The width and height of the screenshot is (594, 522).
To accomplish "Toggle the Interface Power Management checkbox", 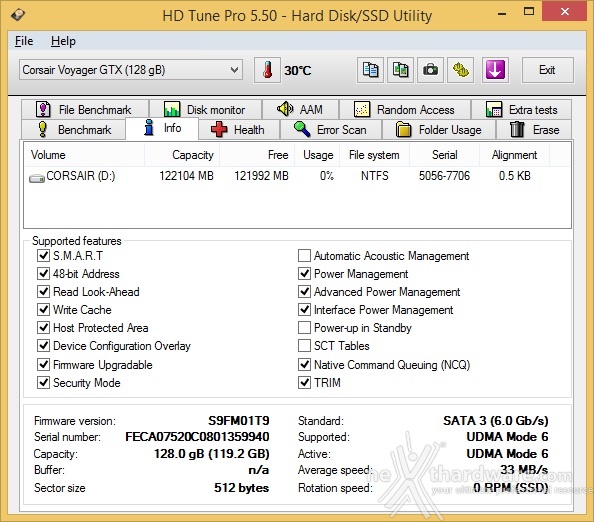I will point(305,309).
